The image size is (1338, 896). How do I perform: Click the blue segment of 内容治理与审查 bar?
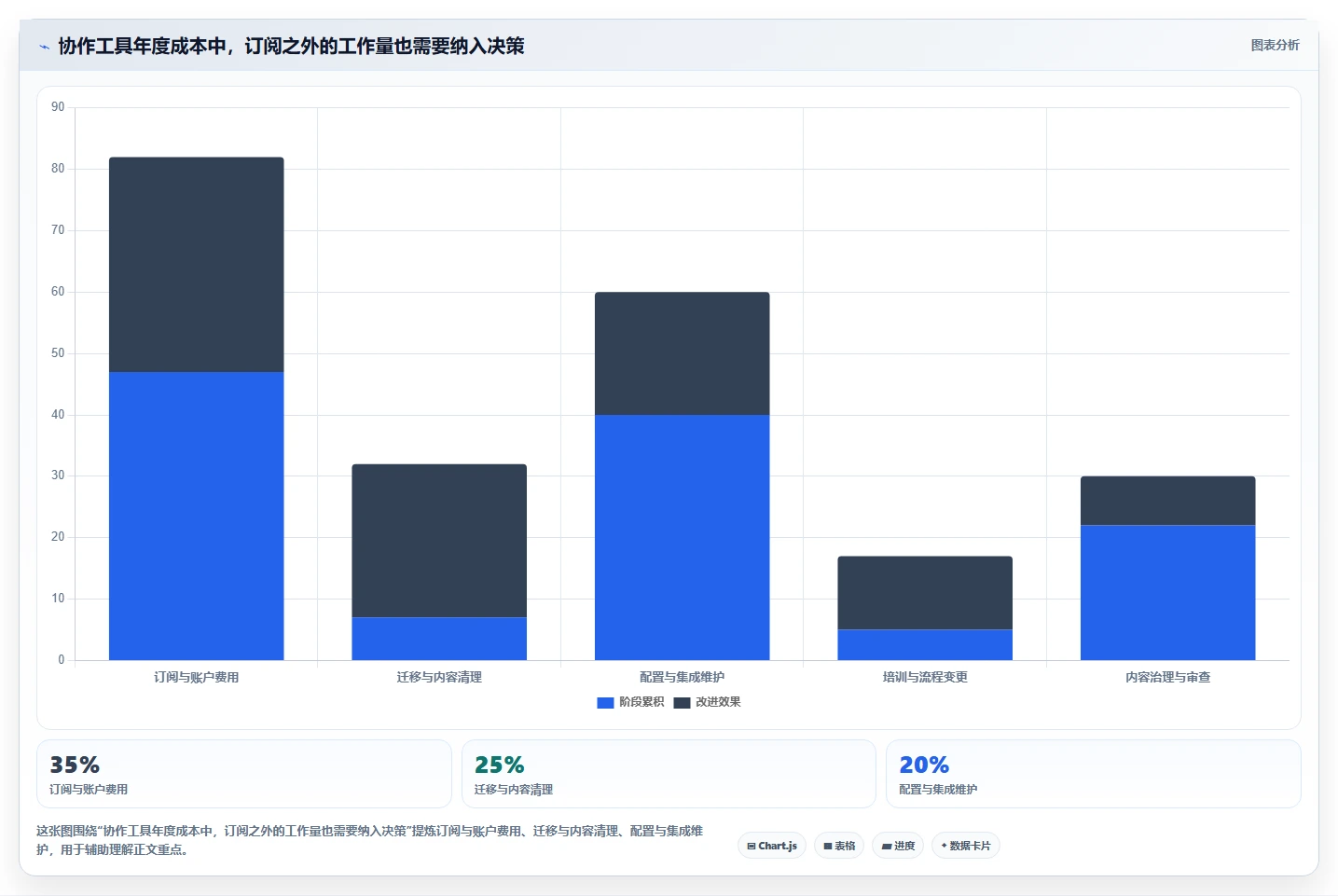point(1168,593)
